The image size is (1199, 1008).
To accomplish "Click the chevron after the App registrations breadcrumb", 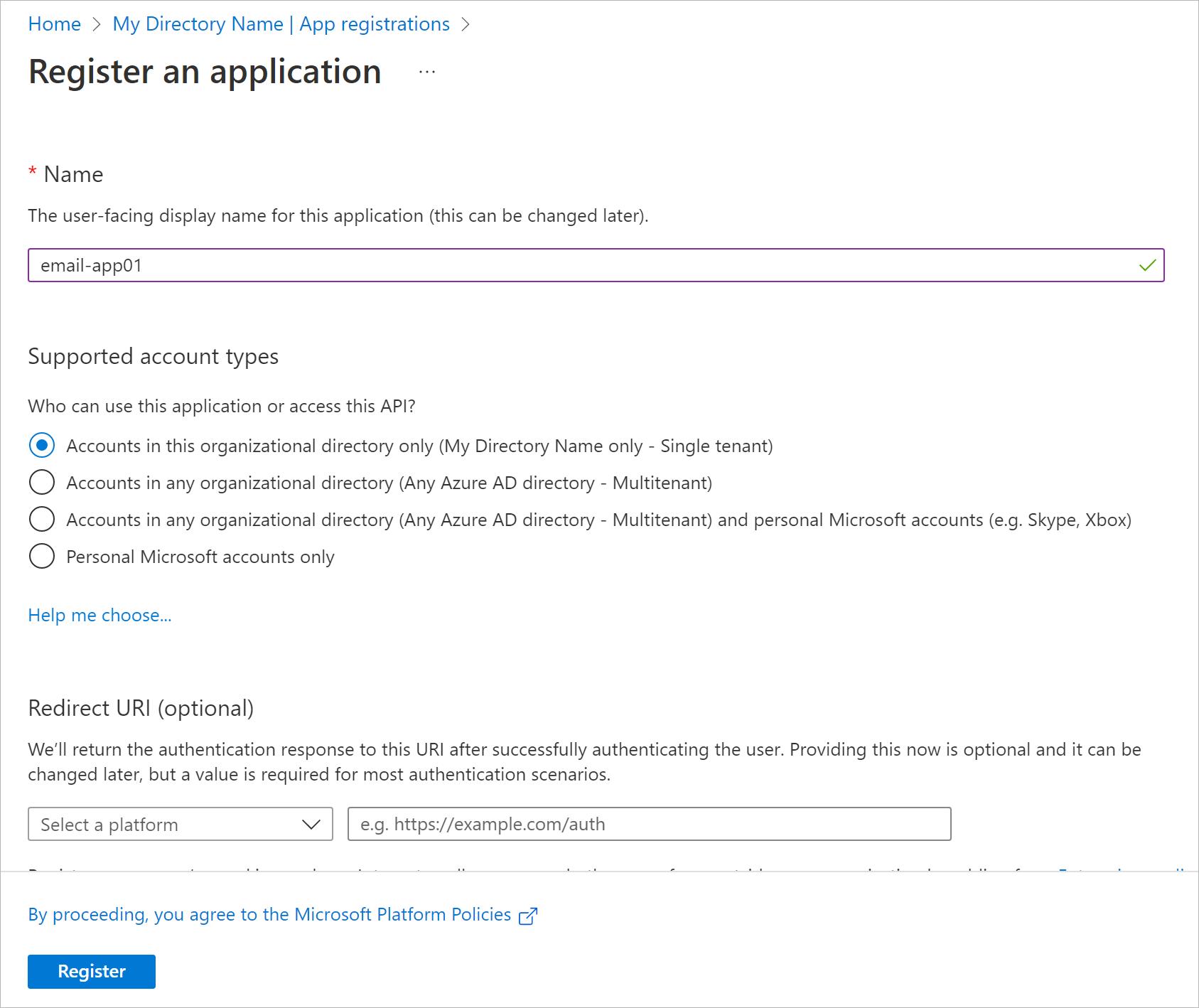I will click(x=467, y=23).
